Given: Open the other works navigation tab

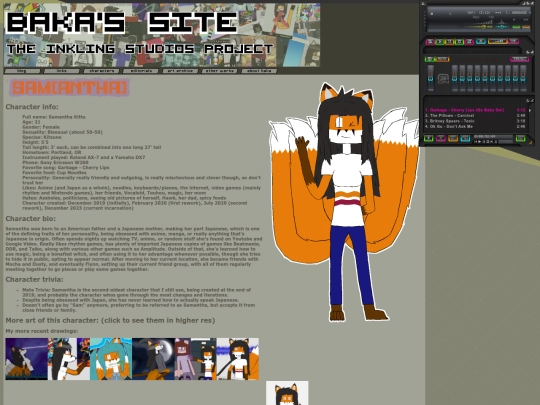Looking at the screenshot, I should click(219, 71).
